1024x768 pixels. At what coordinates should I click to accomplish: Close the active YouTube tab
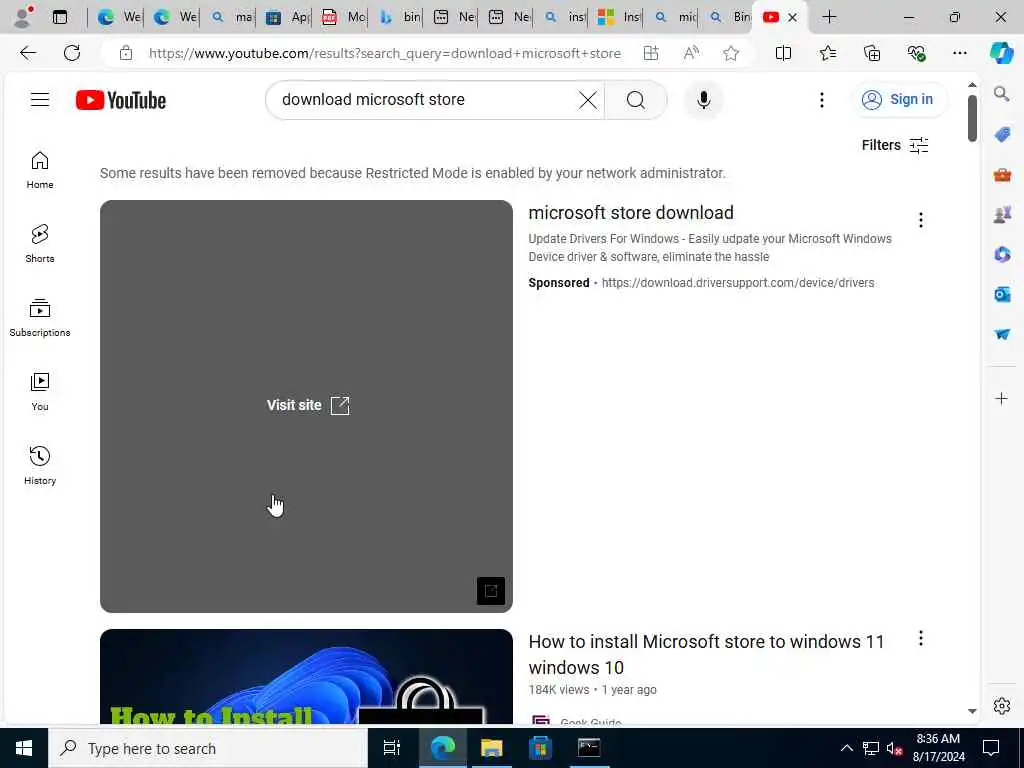[792, 17]
